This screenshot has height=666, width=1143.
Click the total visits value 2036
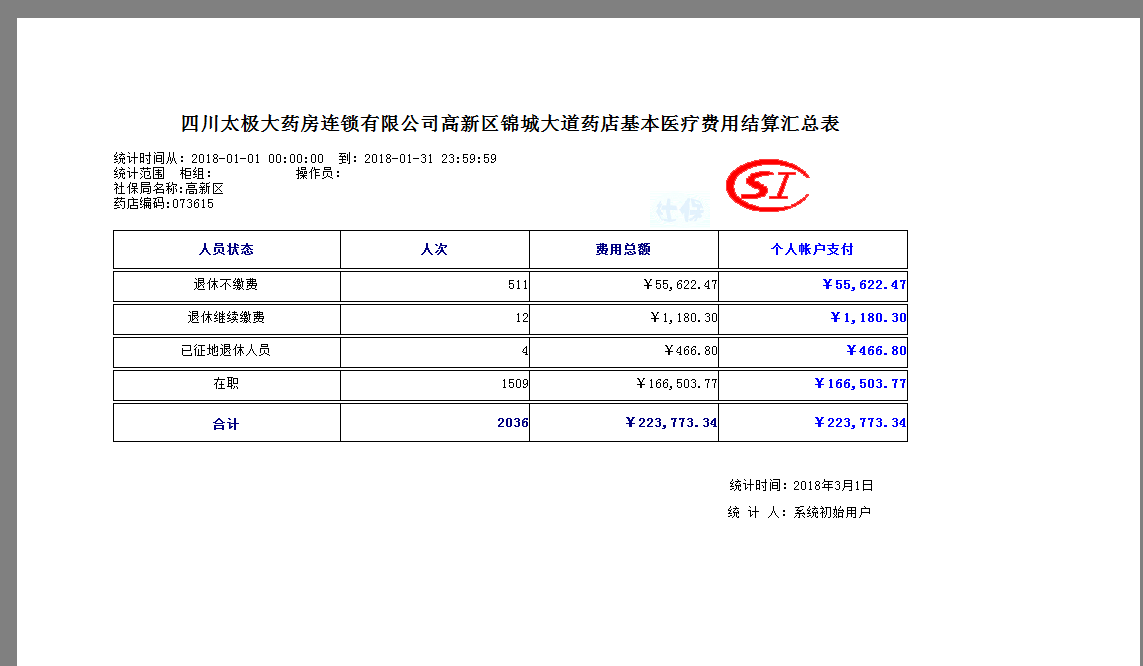tap(512, 423)
